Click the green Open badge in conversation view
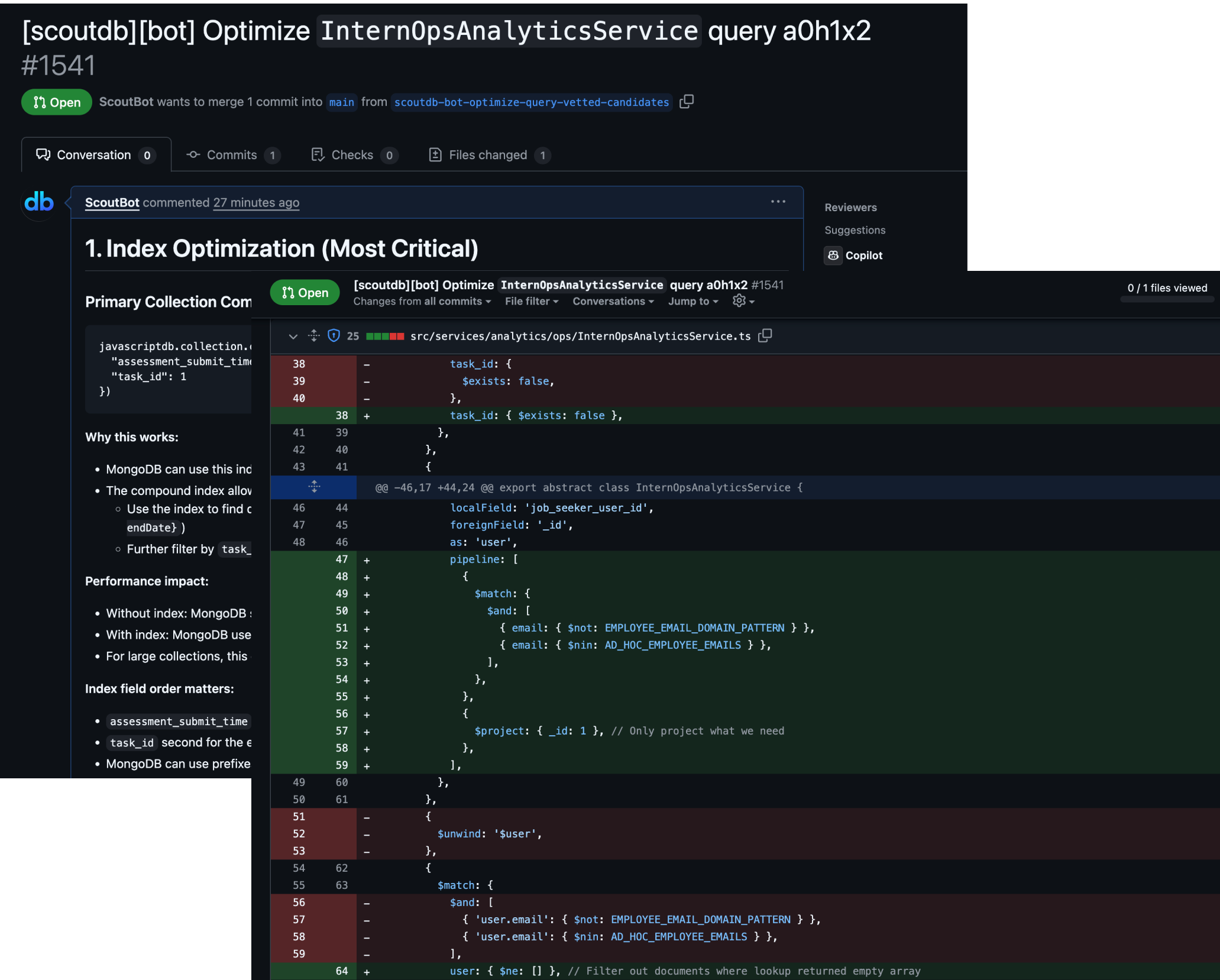Viewport: 1220px width, 980px height. click(57, 102)
